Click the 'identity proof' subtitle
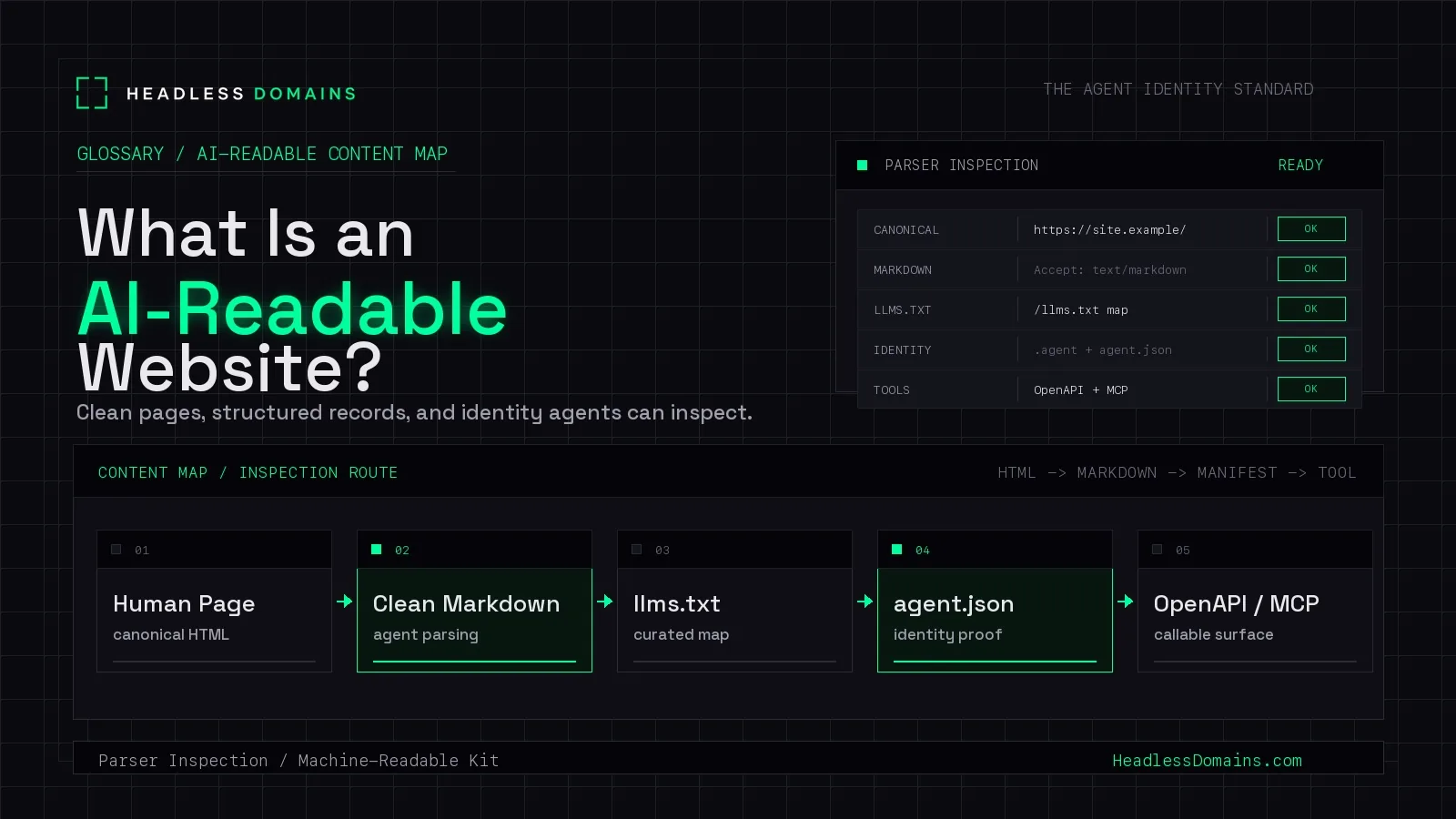1456x819 pixels. [948, 634]
